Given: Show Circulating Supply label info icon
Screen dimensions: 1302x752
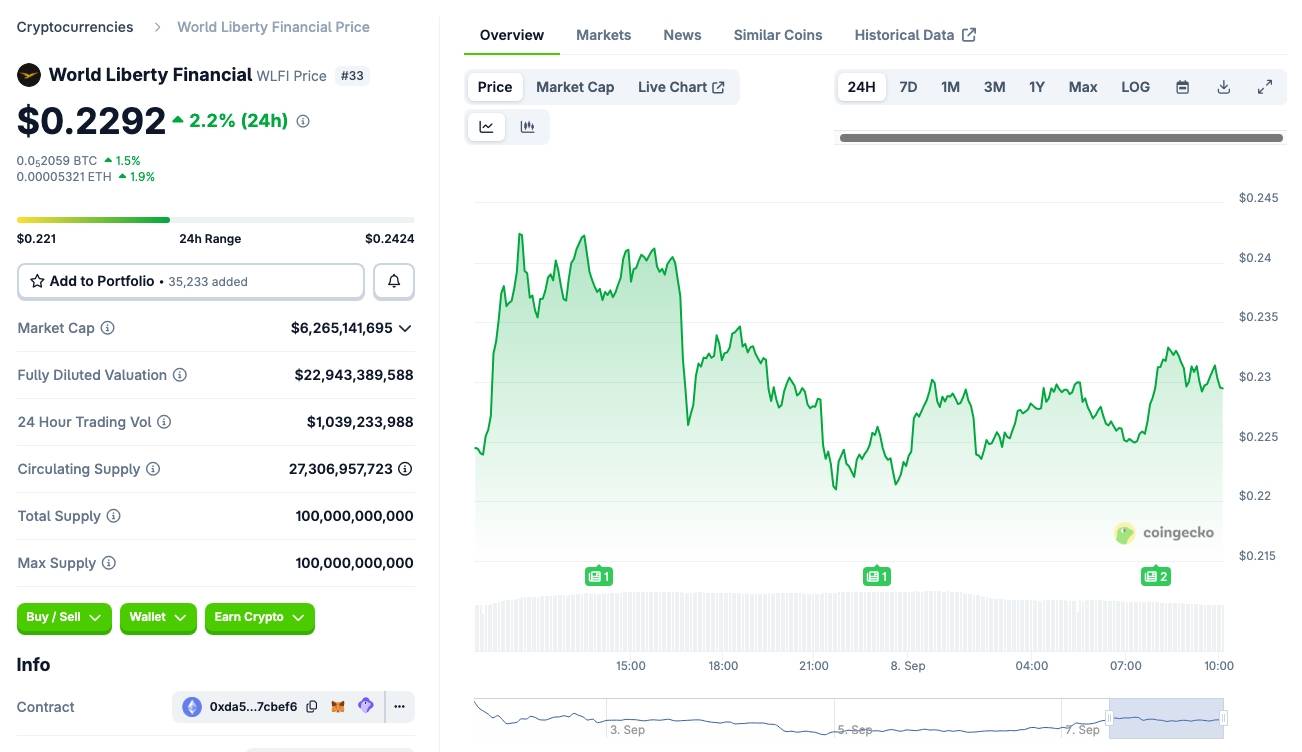Looking at the screenshot, I should point(153,469).
